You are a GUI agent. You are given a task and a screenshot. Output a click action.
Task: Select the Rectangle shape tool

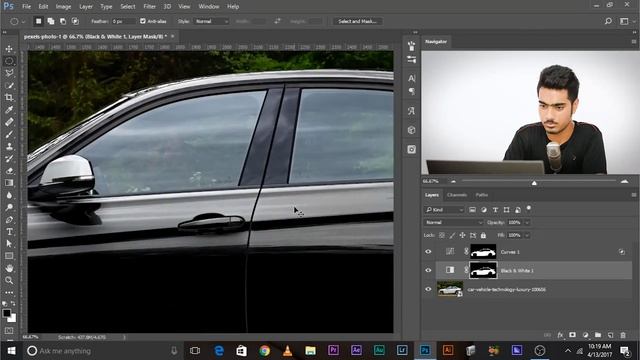(x=9, y=256)
